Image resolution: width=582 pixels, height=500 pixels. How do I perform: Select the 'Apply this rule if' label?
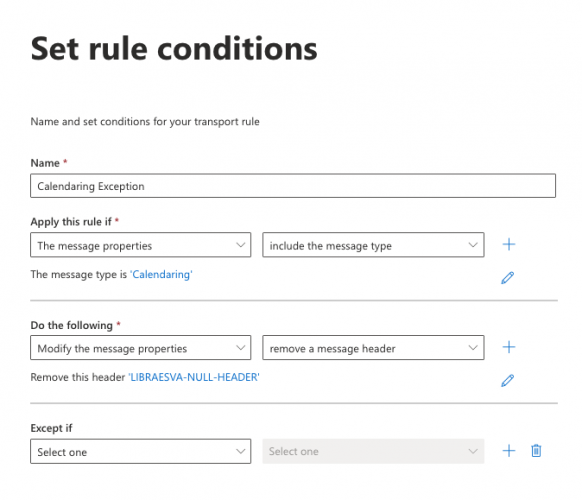(71, 222)
